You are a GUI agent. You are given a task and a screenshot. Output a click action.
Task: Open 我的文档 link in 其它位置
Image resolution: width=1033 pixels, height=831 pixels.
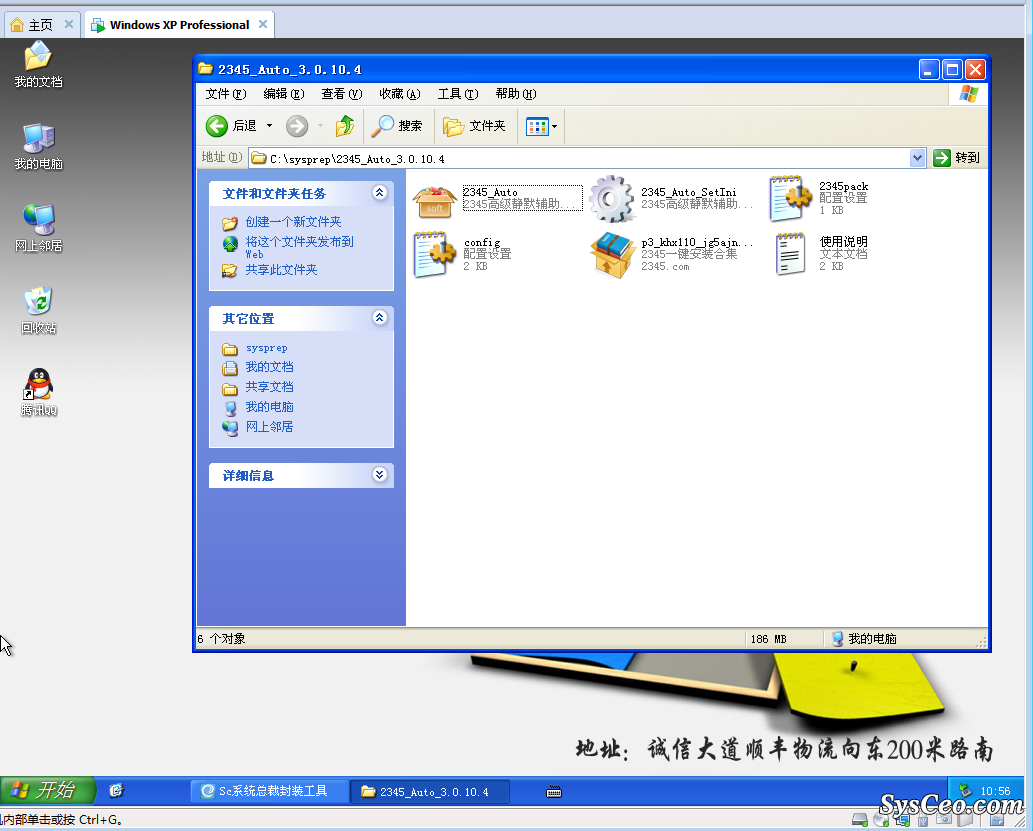click(x=269, y=367)
